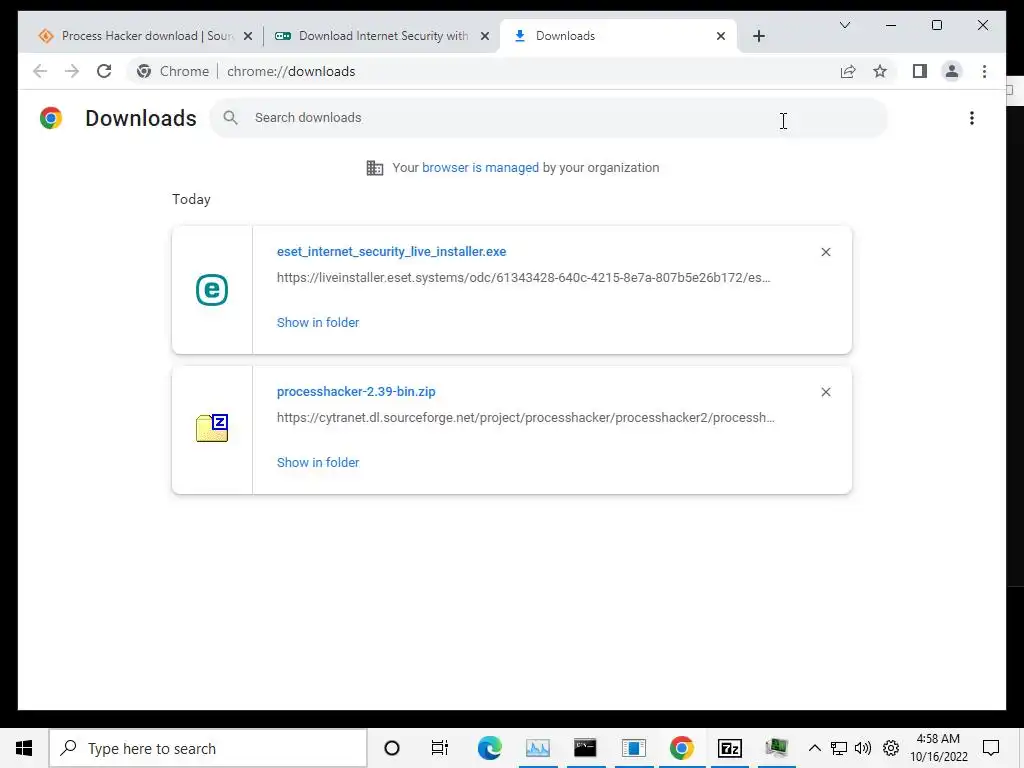Go back with the browser arrow
The width and height of the screenshot is (1024, 768).
[x=40, y=71]
